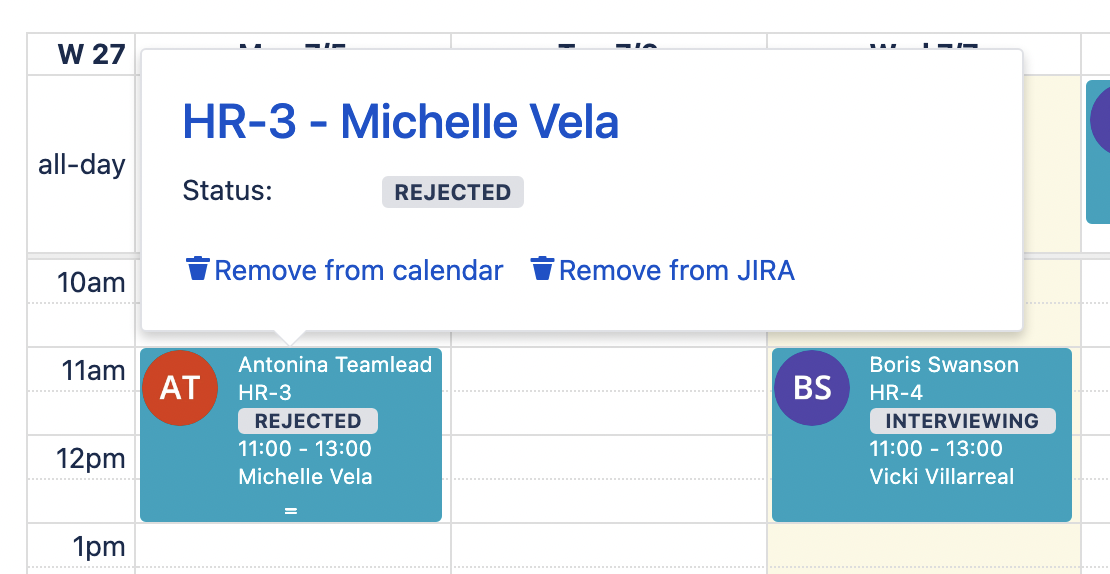Select the HR-4 issue key on the event

(896, 393)
